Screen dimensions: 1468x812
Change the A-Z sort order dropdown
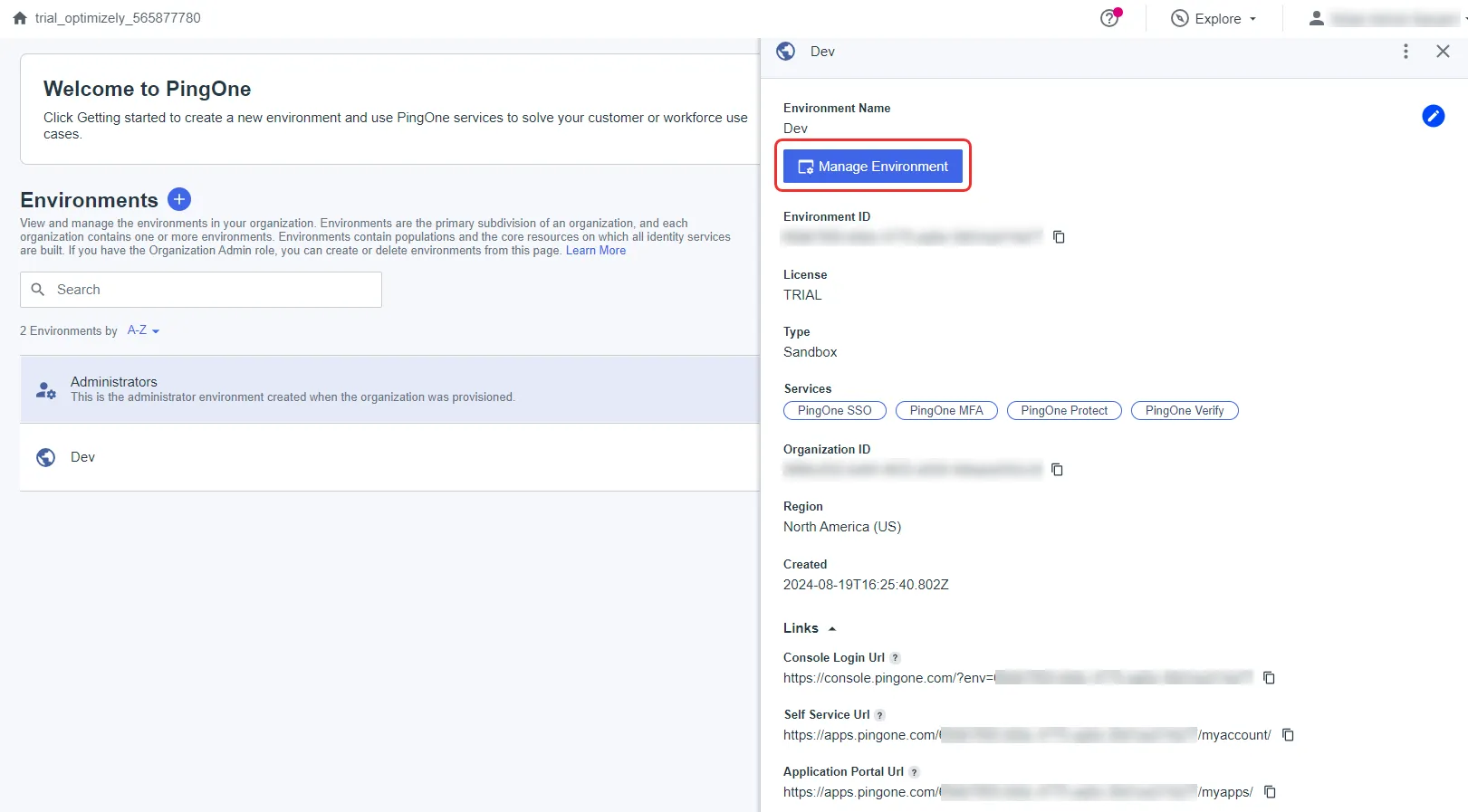point(143,330)
